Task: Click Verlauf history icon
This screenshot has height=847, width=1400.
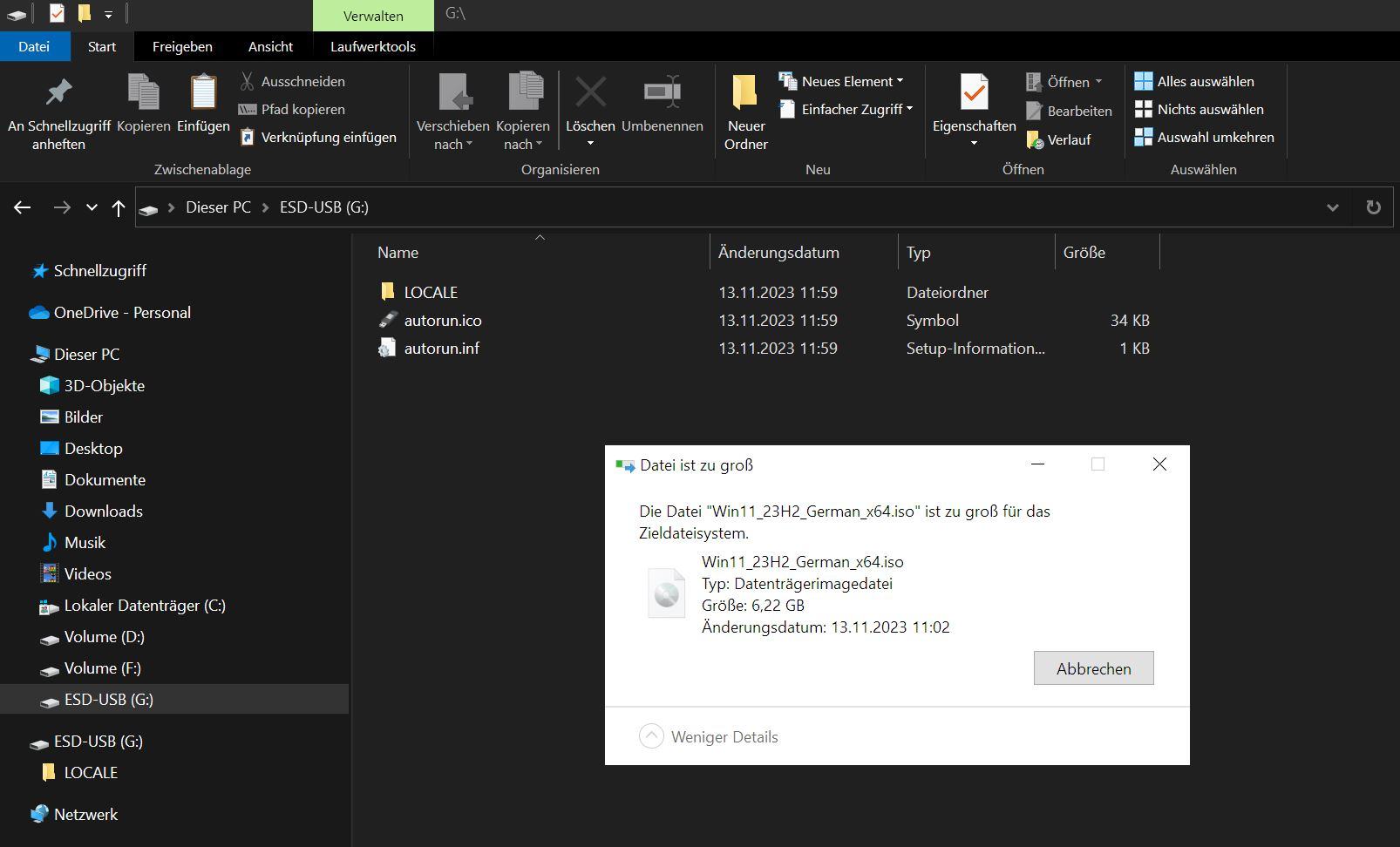Action: pos(1036,139)
